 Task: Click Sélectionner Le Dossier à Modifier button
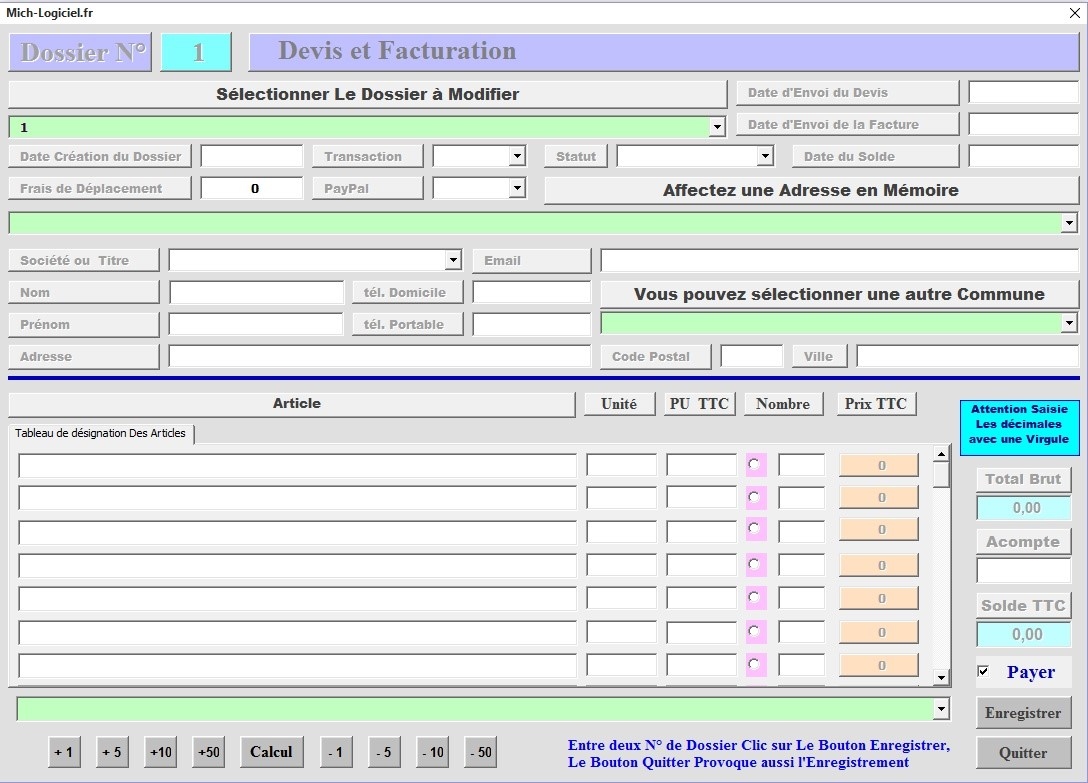[x=368, y=94]
